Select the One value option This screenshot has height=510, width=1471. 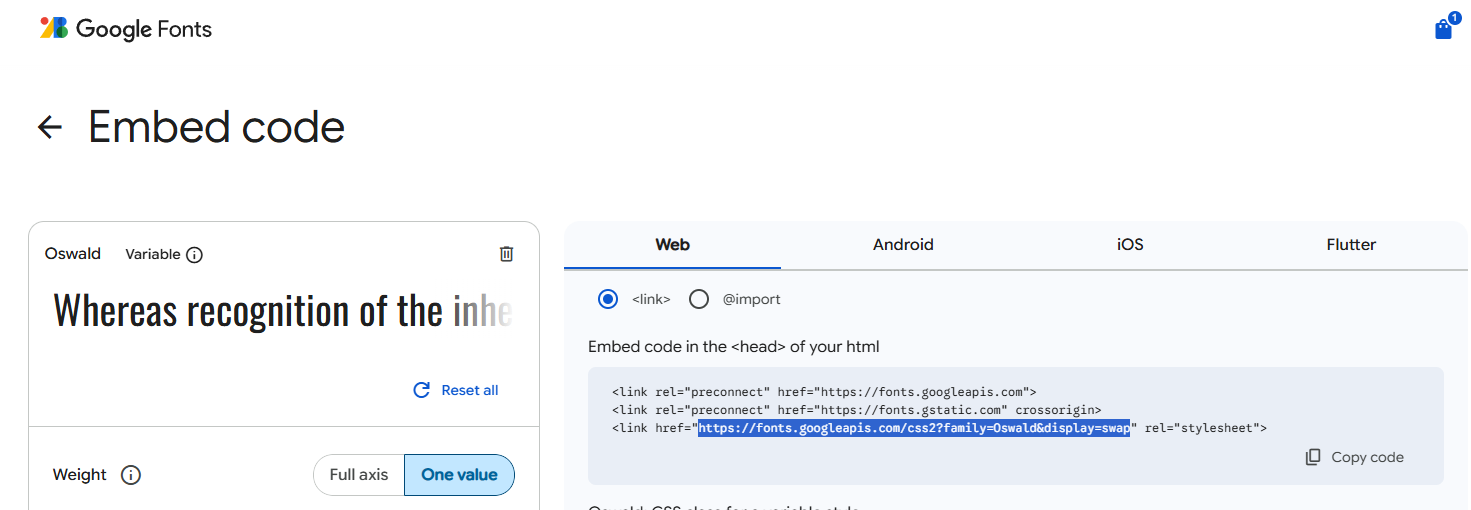click(459, 475)
